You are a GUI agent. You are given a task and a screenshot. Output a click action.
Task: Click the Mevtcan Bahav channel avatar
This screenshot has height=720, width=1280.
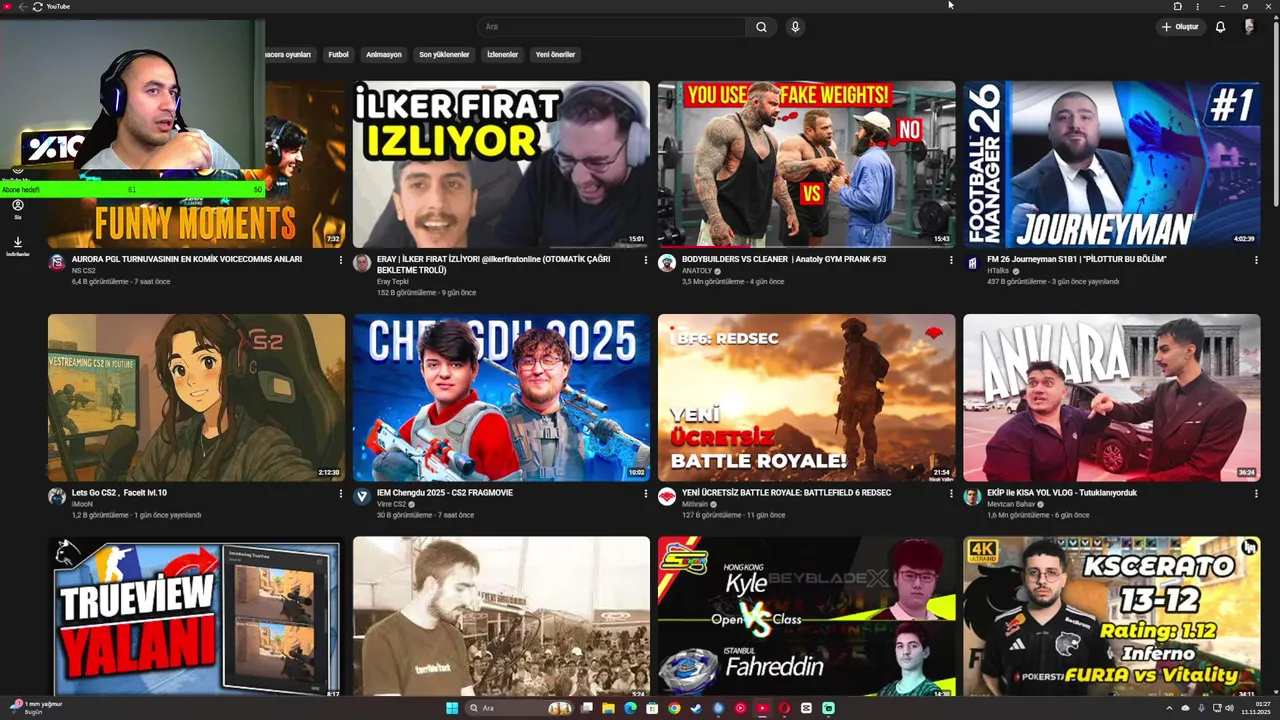[x=972, y=497]
